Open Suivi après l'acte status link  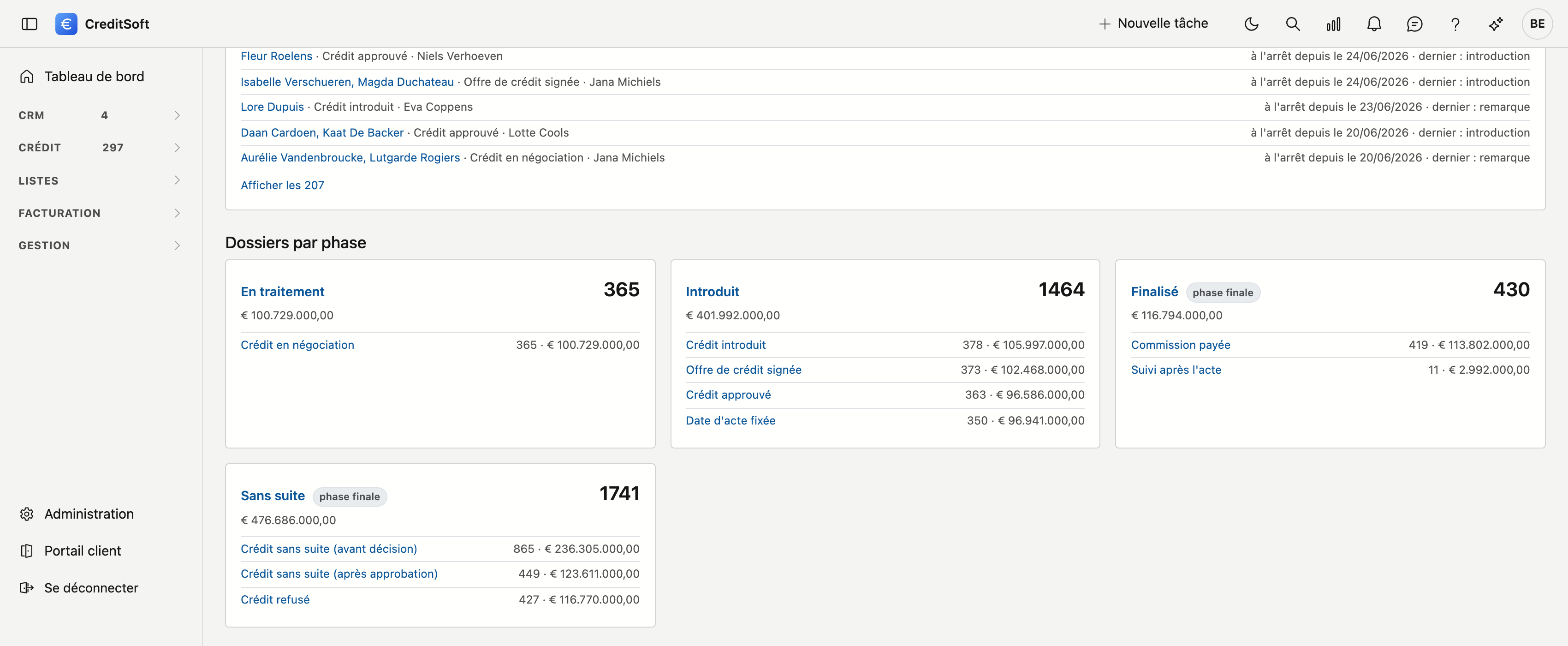pyautogui.click(x=1176, y=370)
